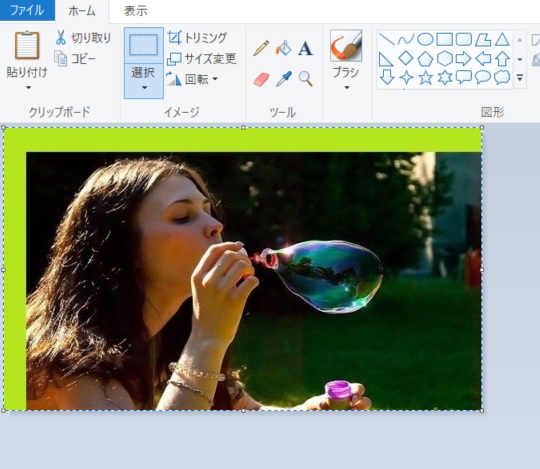This screenshot has width=540, height=469.
Task: Switch to the 表示 tab
Action: [136, 11]
